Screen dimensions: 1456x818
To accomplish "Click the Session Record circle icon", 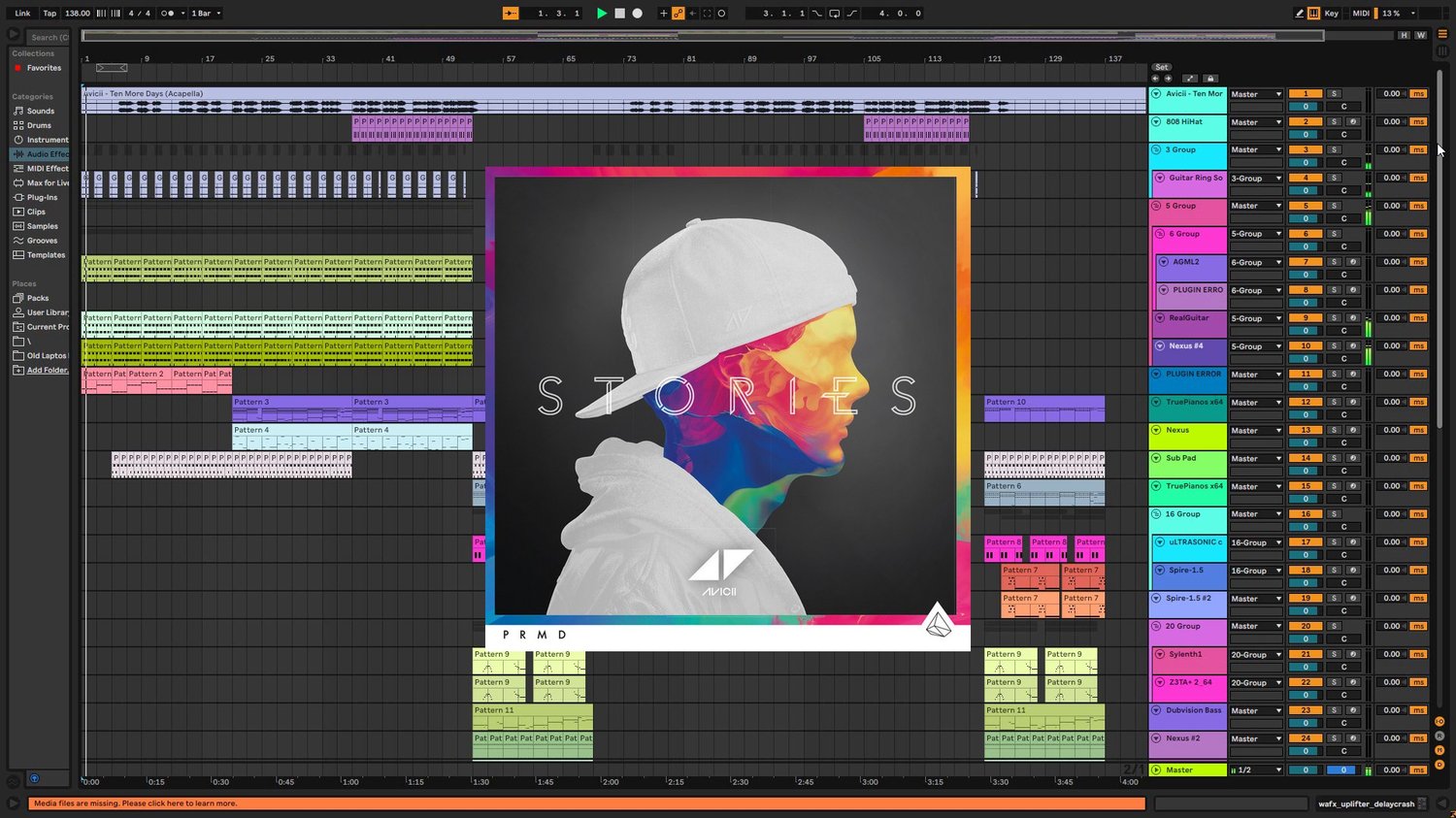I will point(721,14).
